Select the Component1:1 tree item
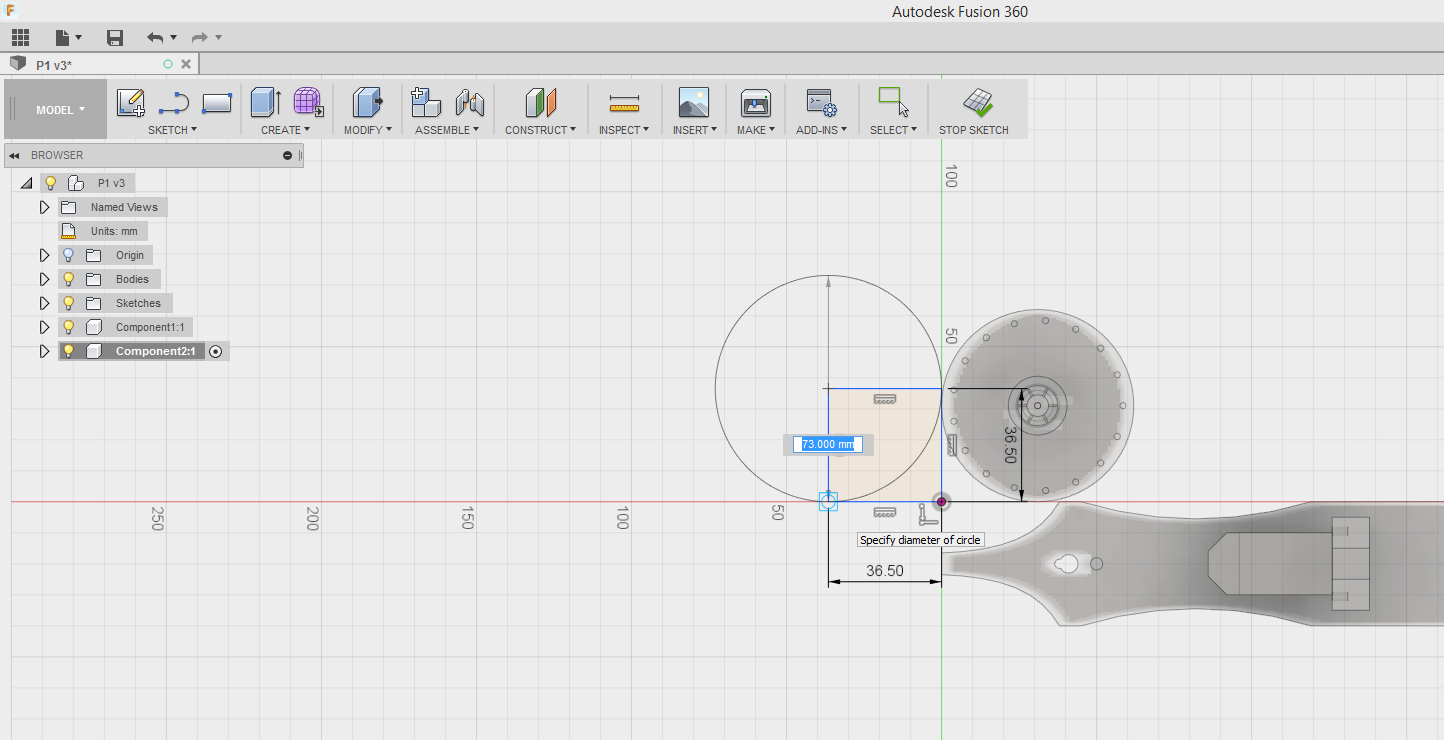The height and width of the screenshot is (740, 1444). pos(149,327)
